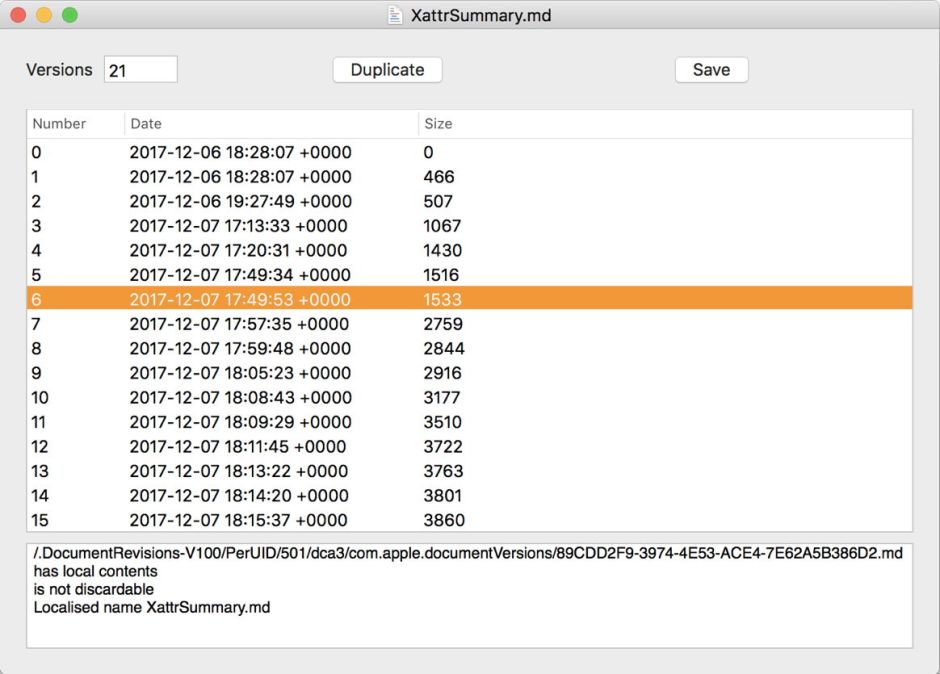Click the Duplicate button
This screenshot has height=674, width=940.
pyautogui.click(x=387, y=70)
